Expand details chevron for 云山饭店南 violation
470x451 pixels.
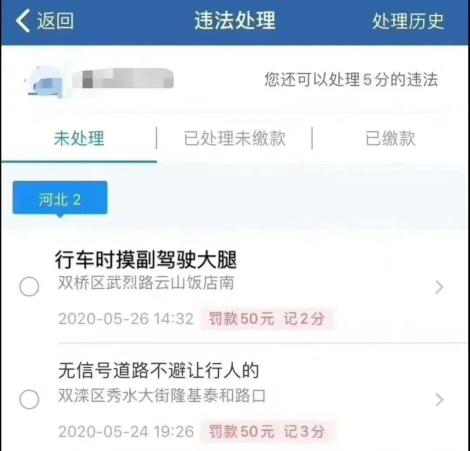point(439,287)
